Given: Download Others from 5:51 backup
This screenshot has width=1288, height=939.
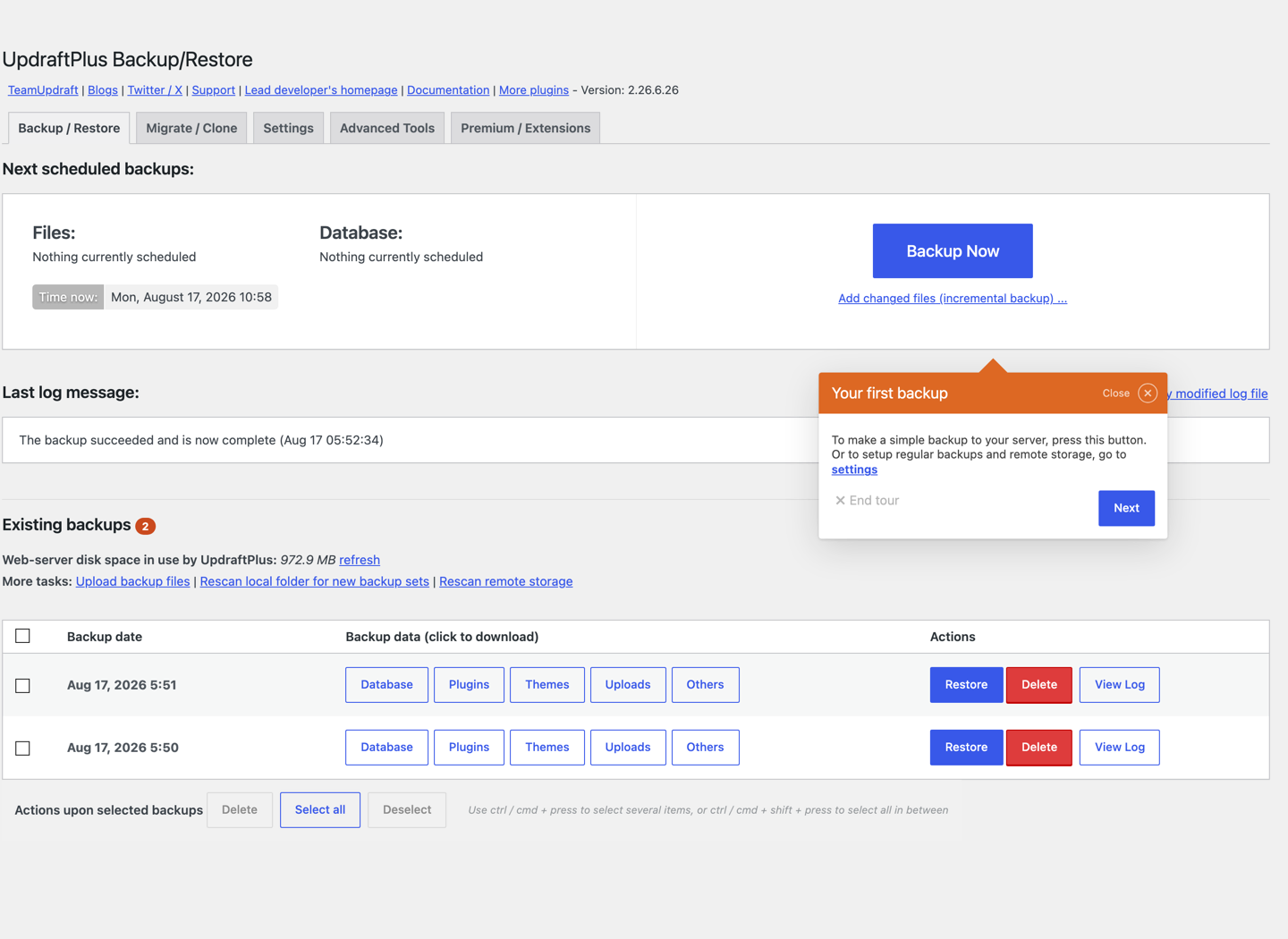Looking at the screenshot, I should coord(705,685).
